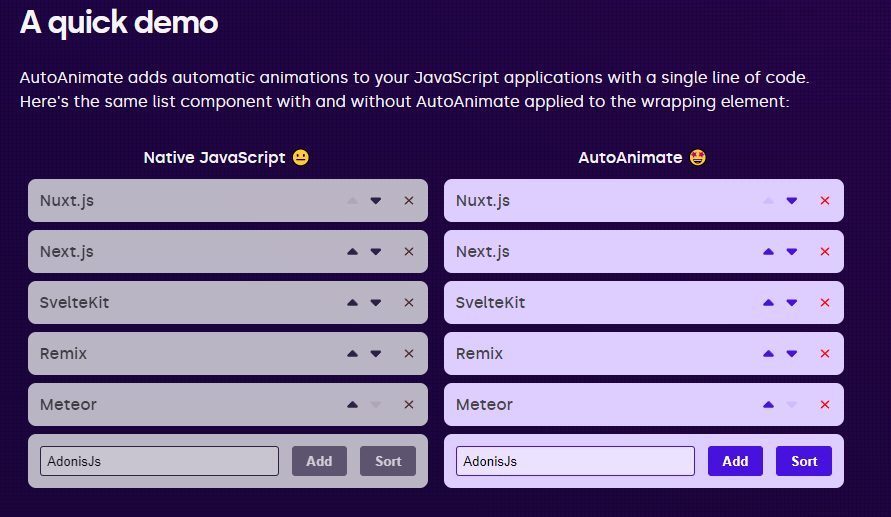Move Next.js up in AutoAnimate list
This screenshot has width=891, height=517.
[x=768, y=252]
